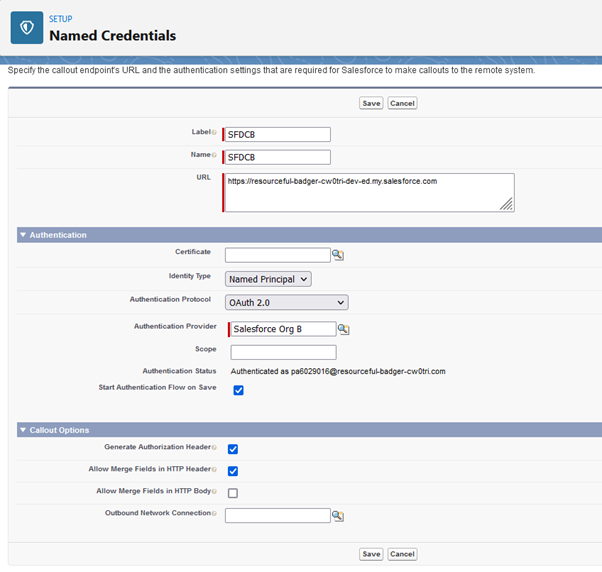Click into the Scope text field
The height and width of the screenshot is (572, 602).
coord(283,352)
